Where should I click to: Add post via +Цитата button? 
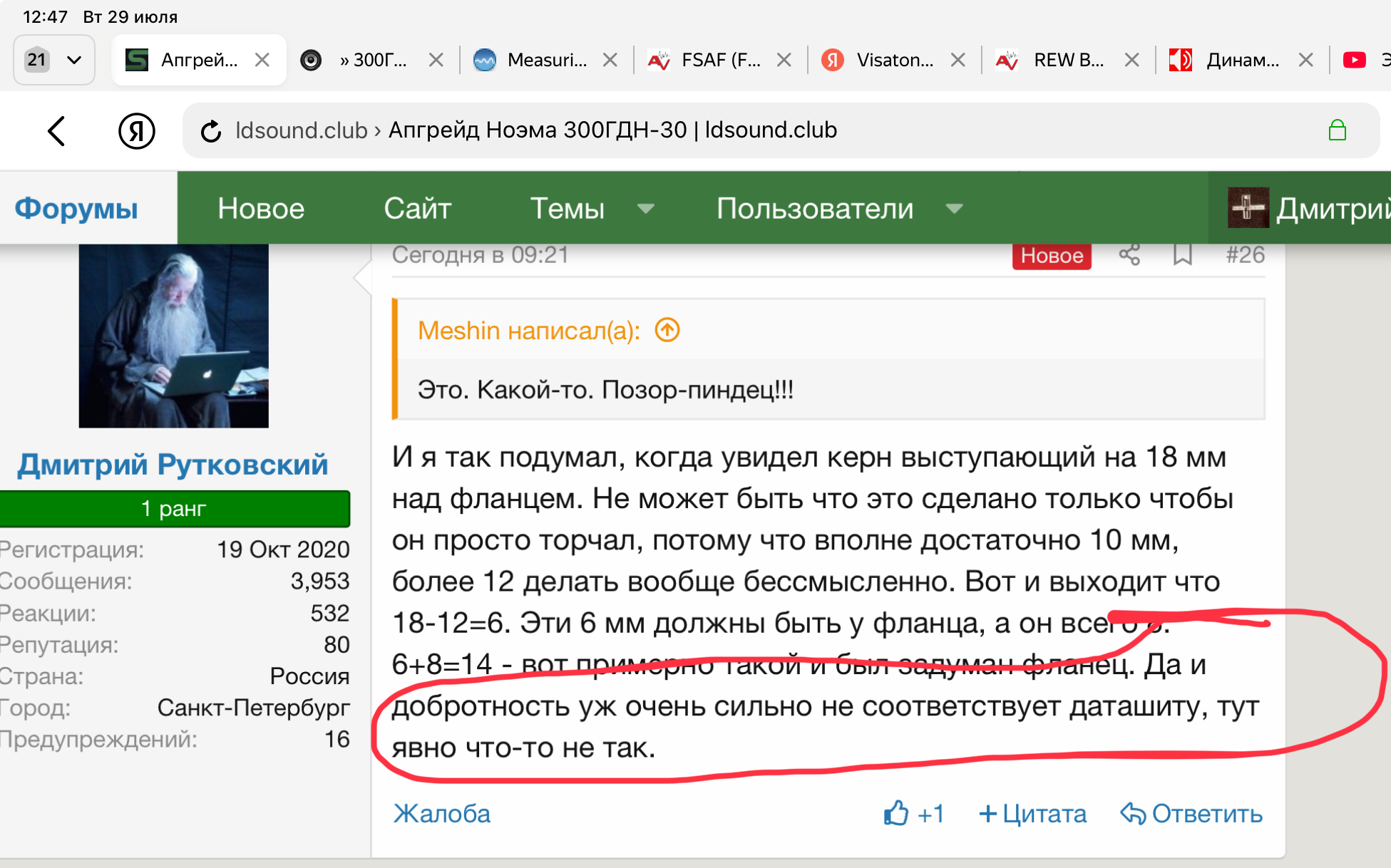1032,813
